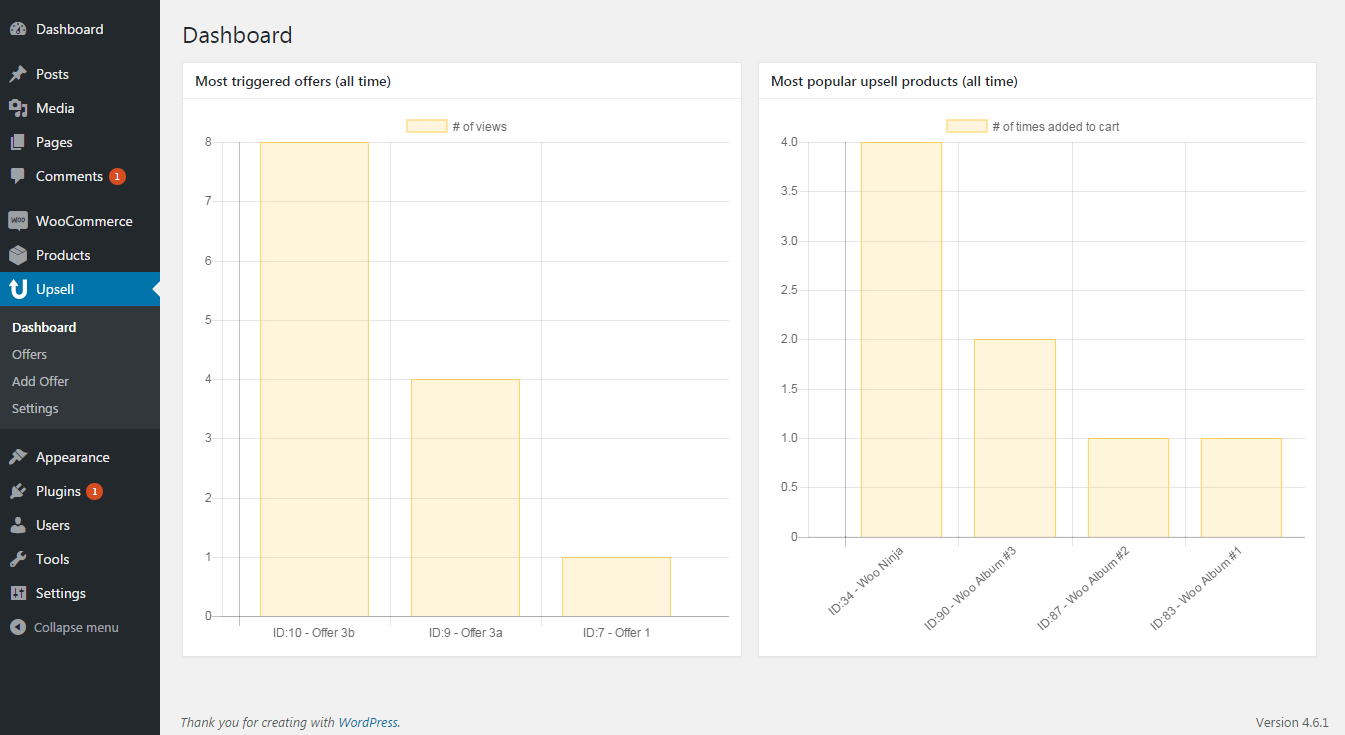Click the Dashboard gauge icon in sidebar
1345x735 pixels.
click(x=18, y=30)
